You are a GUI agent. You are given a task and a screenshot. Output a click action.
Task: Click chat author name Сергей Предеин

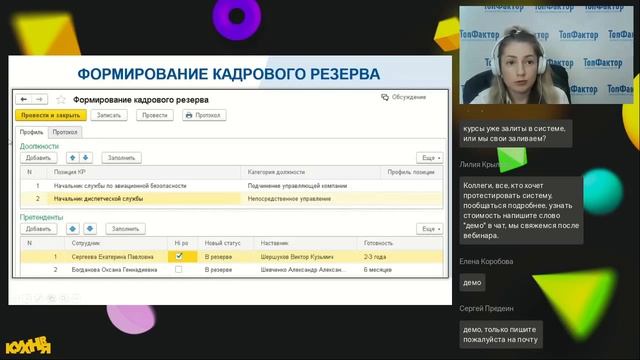486,308
